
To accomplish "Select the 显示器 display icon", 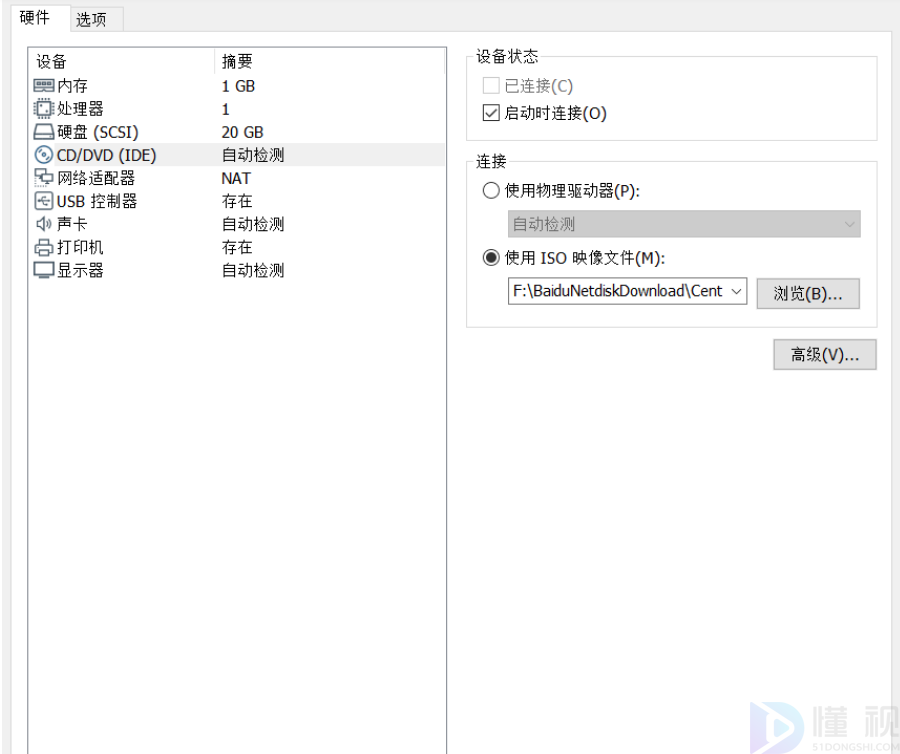I will 44,270.
